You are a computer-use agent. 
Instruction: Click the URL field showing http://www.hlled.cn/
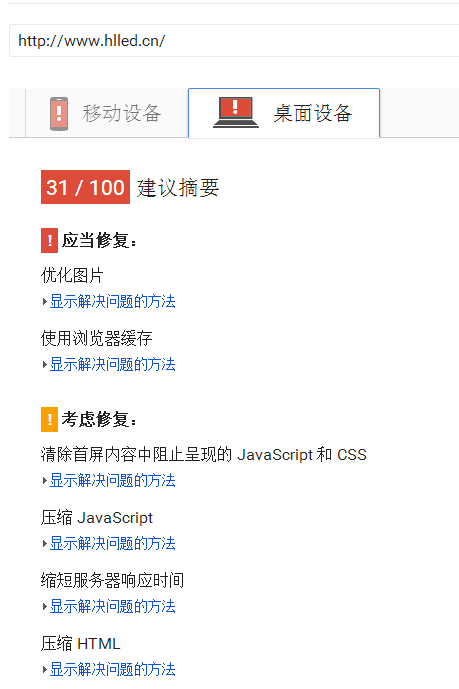click(x=234, y=40)
